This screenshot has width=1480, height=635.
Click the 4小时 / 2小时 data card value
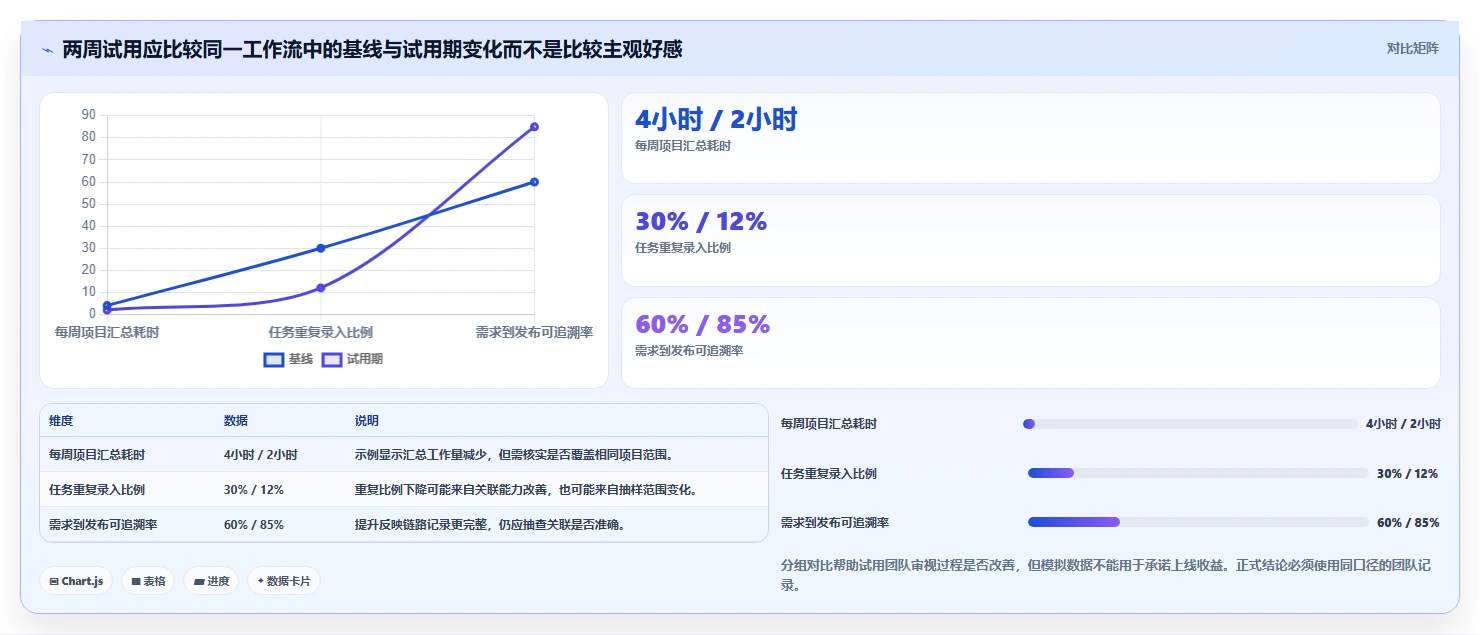tap(716, 120)
